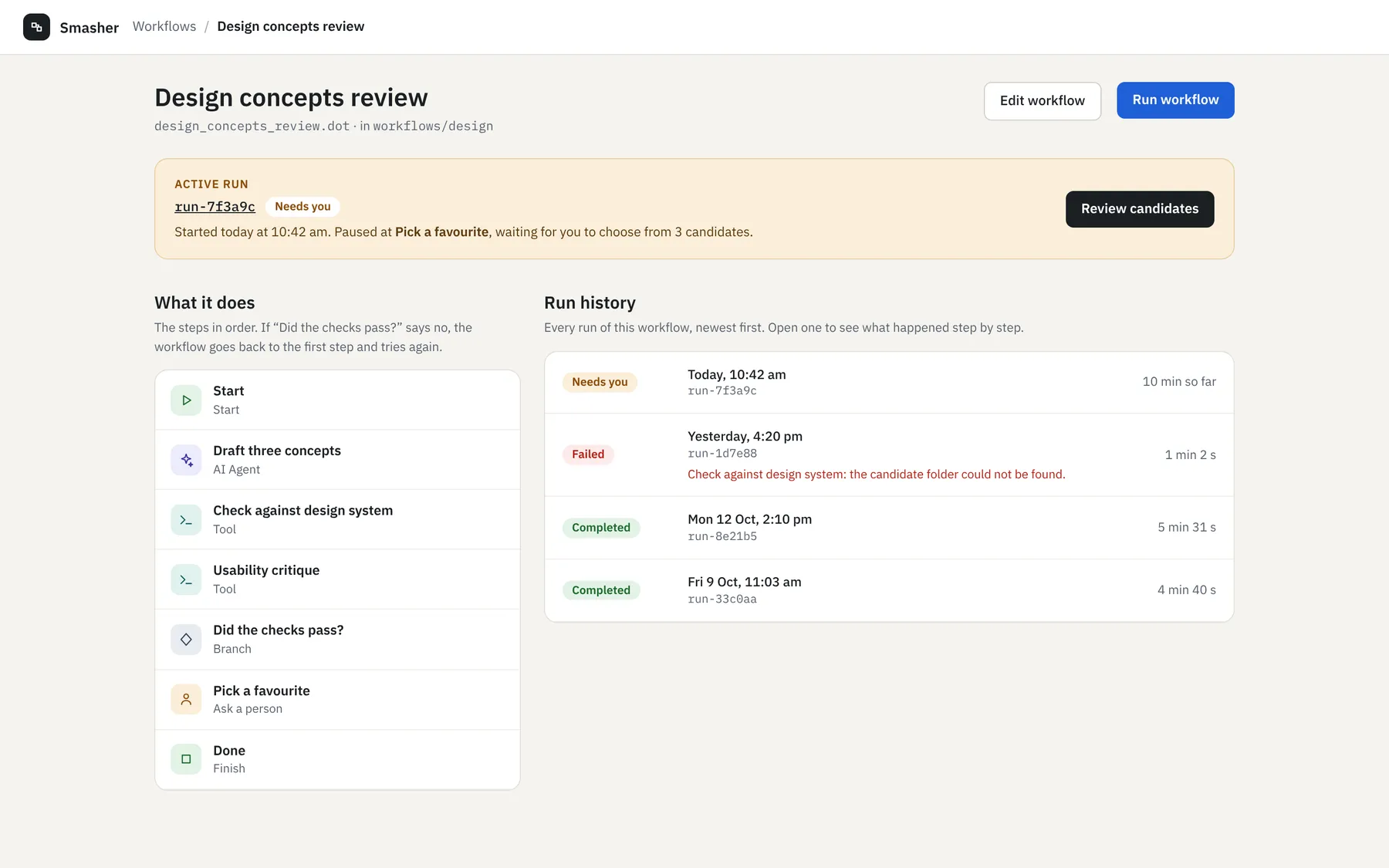The image size is (1389, 868).
Task: Click the Needs you badge in Run history
Action: [600, 382]
